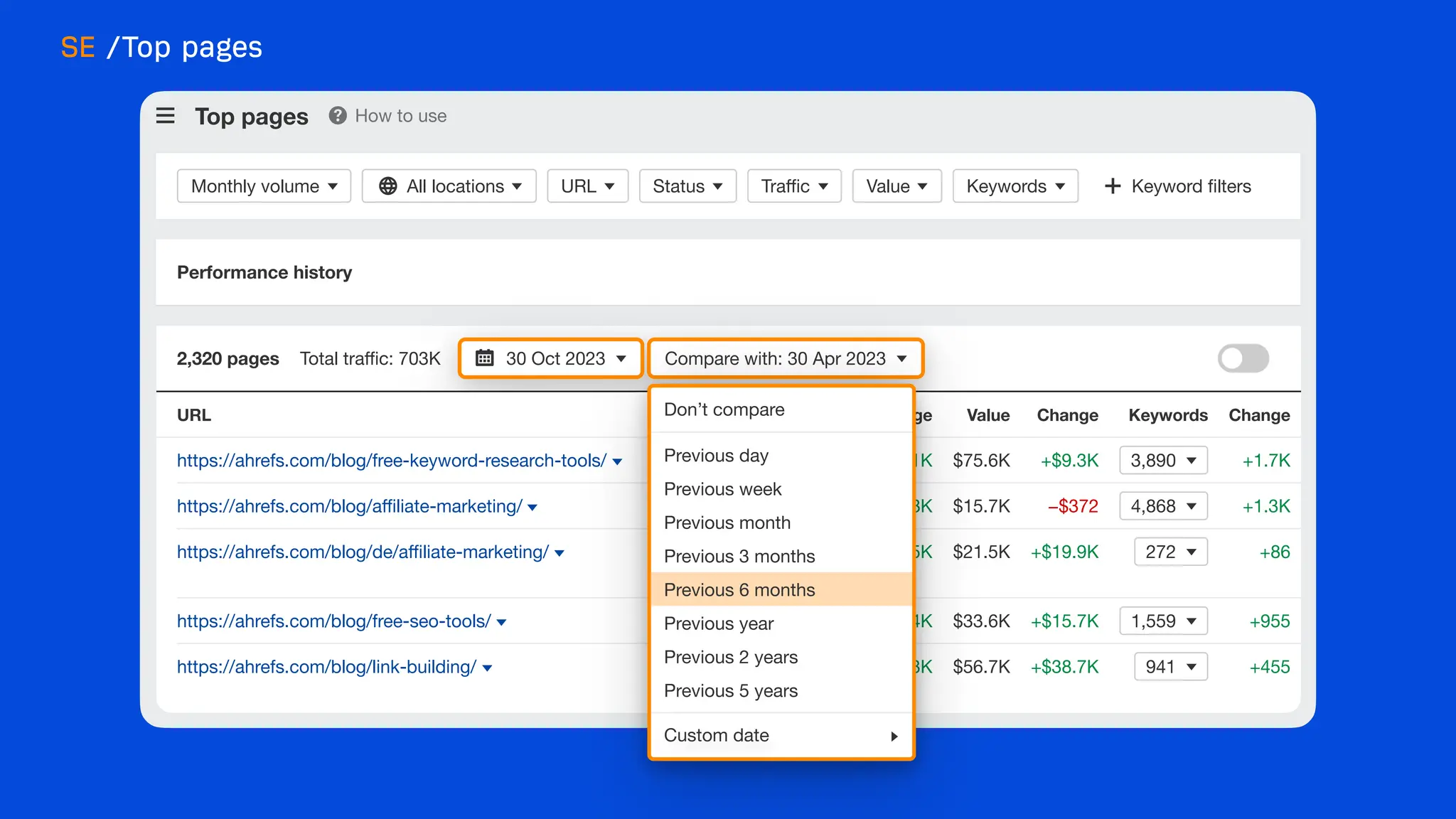The image size is (1456, 819).
Task: Expand caret next to link-building URL
Action: [x=487, y=668]
